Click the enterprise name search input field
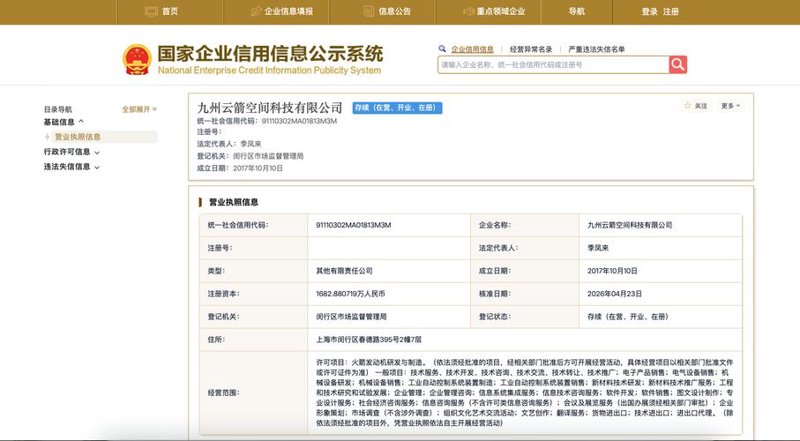This screenshot has height=441, width=800. [x=554, y=65]
